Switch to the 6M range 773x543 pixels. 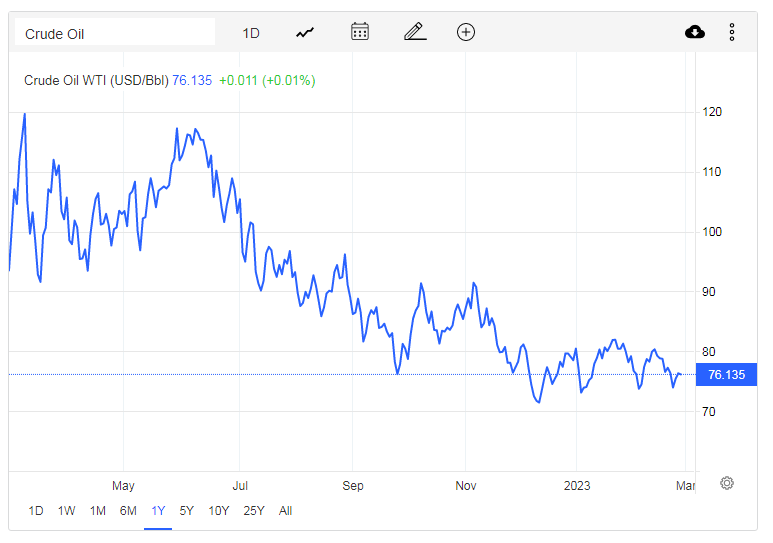point(128,510)
